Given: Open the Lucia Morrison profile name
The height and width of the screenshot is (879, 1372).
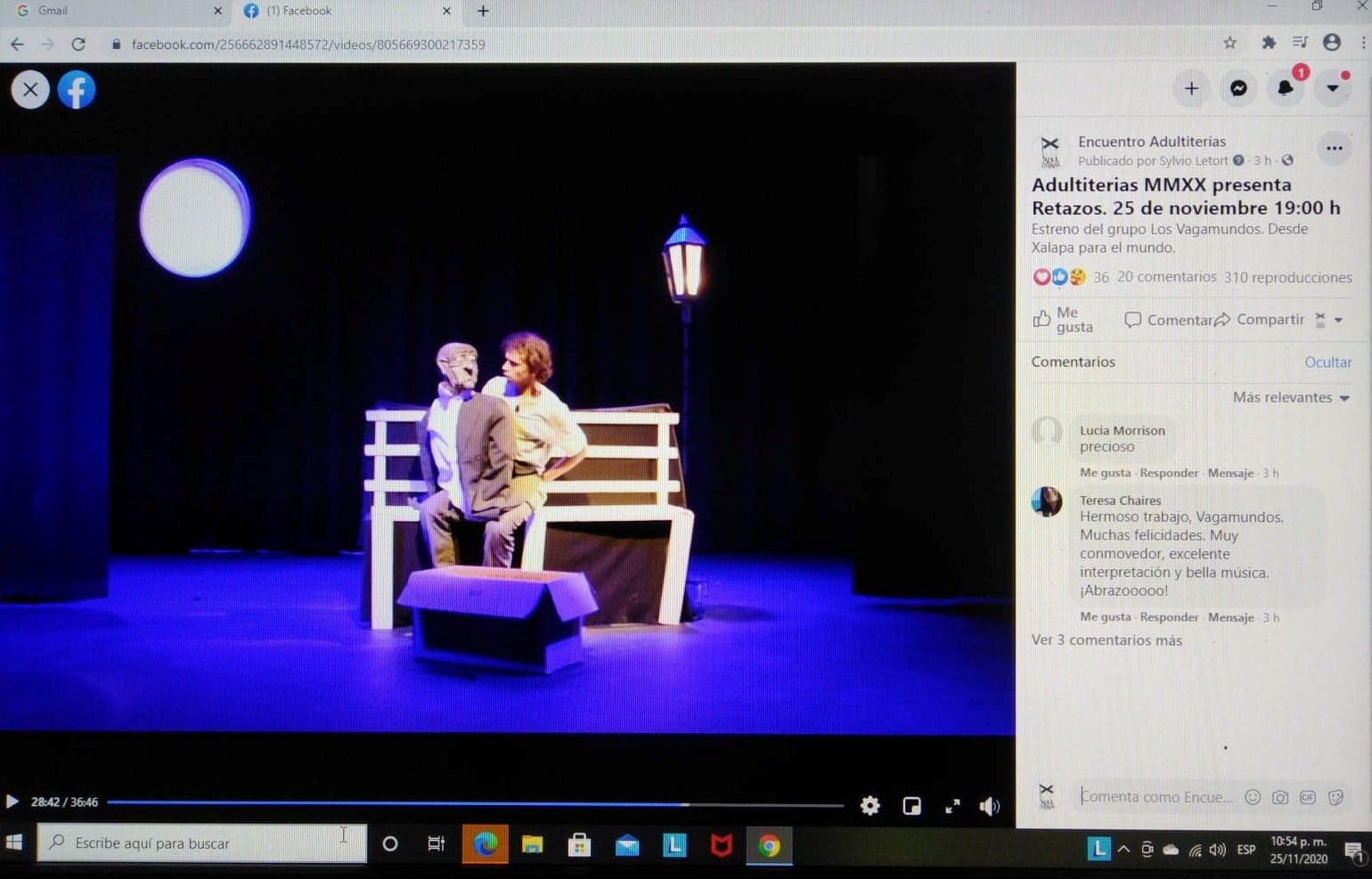Looking at the screenshot, I should click(x=1123, y=430).
